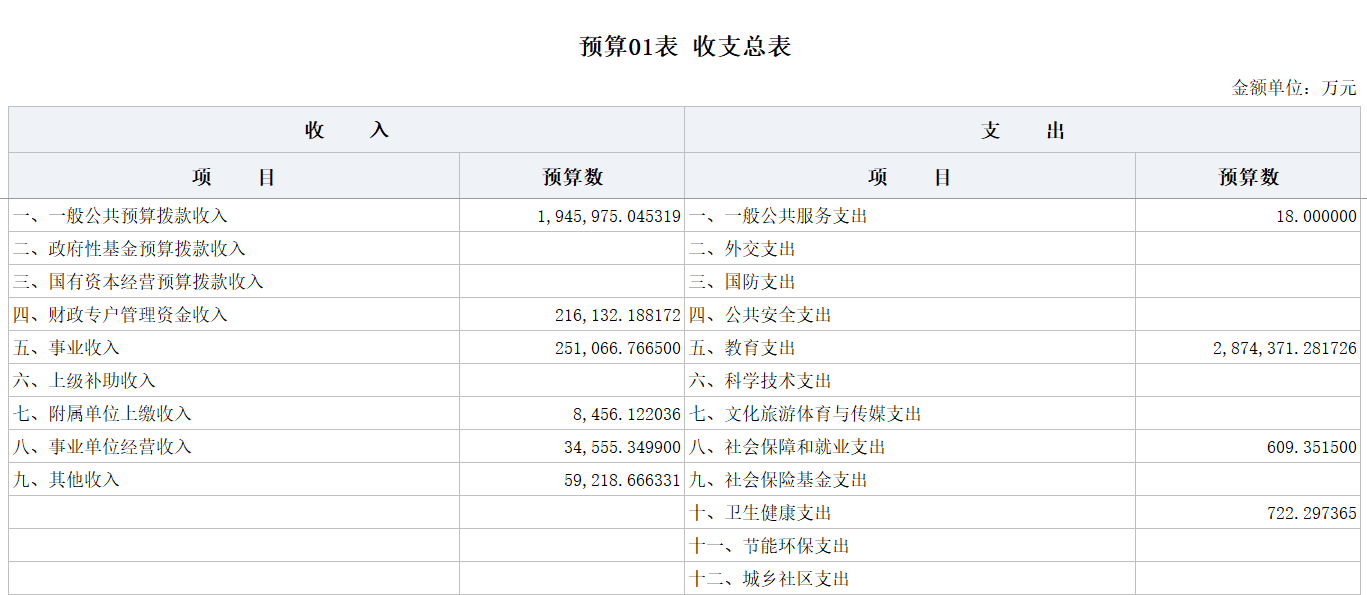Select the 支出 section header cell
Image resolution: width=1367 pixels, height=595 pixels.
[1022, 131]
